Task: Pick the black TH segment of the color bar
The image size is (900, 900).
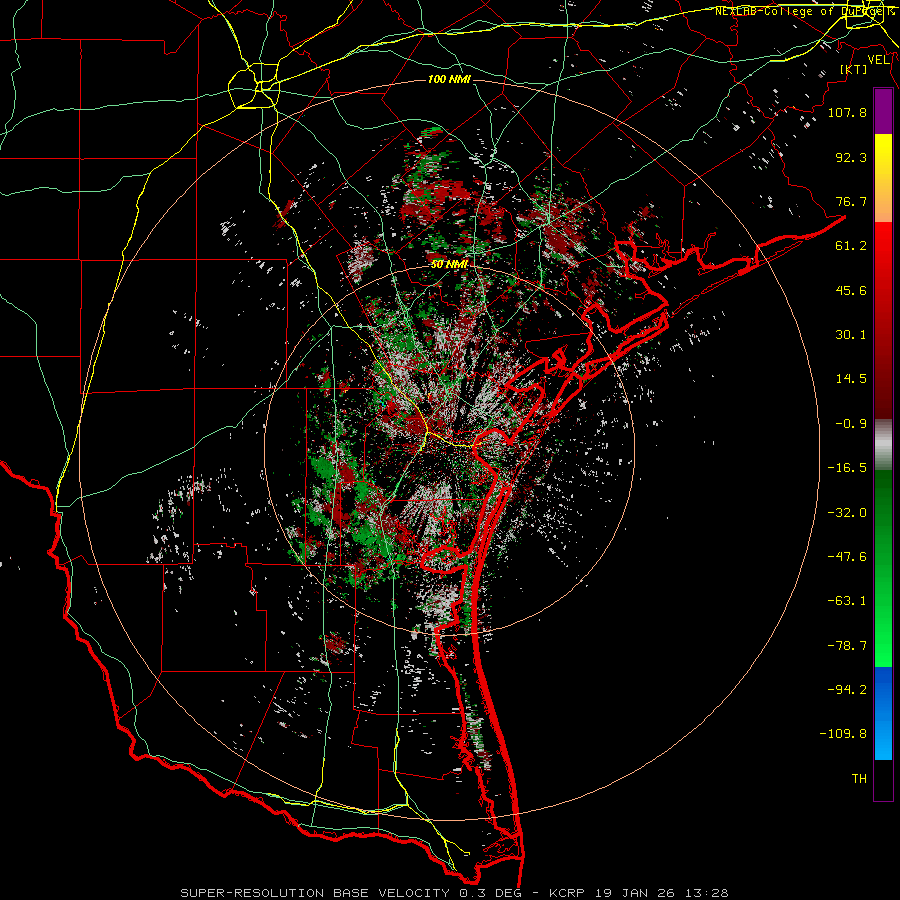Action: (x=883, y=779)
